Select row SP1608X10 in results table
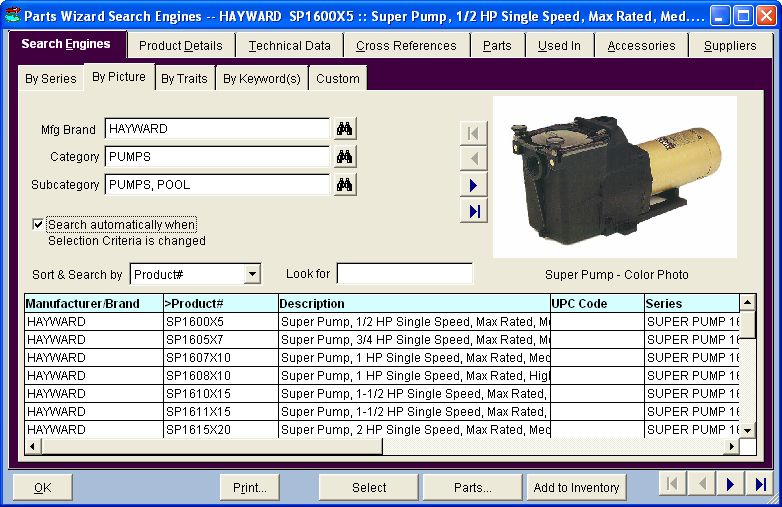 click(382, 375)
